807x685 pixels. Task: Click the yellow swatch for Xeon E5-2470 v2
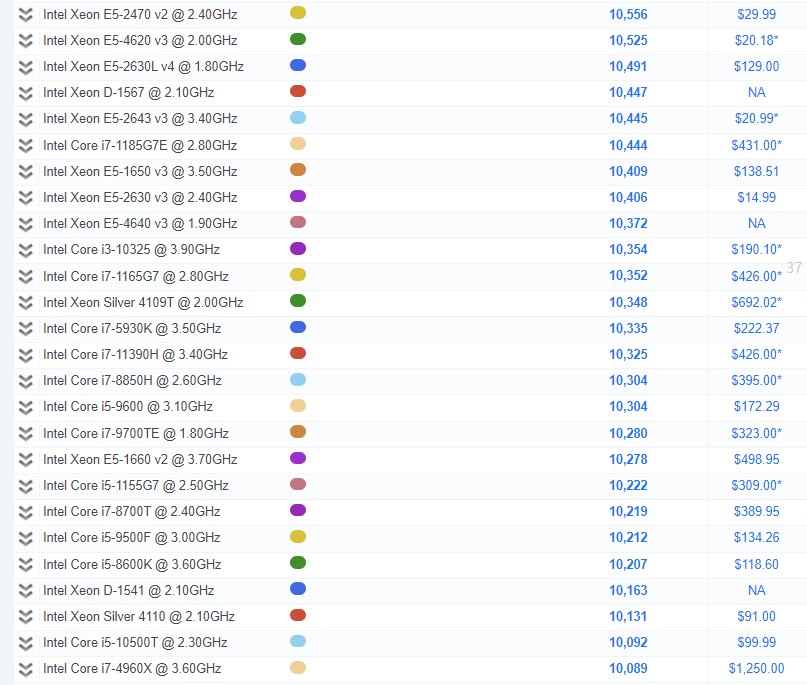[x=298, y=13]
